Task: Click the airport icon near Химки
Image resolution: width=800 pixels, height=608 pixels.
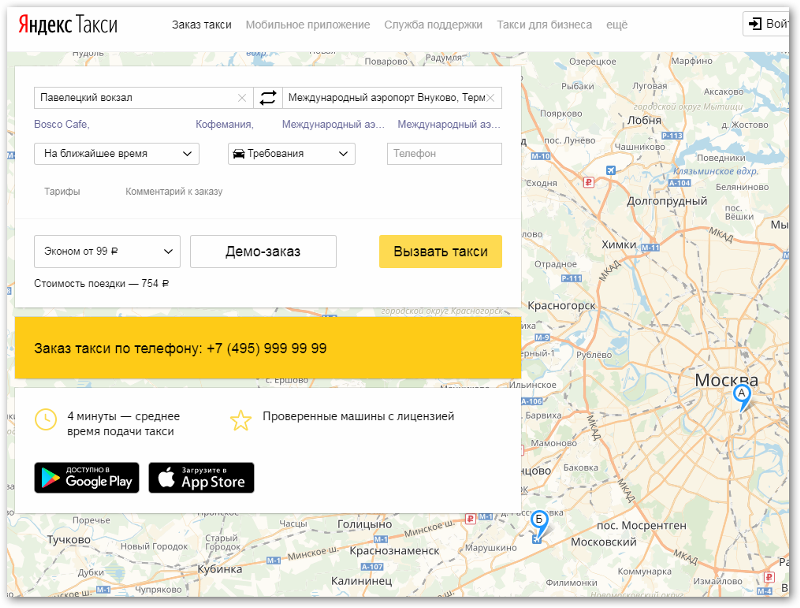Action: pos(611,170)
